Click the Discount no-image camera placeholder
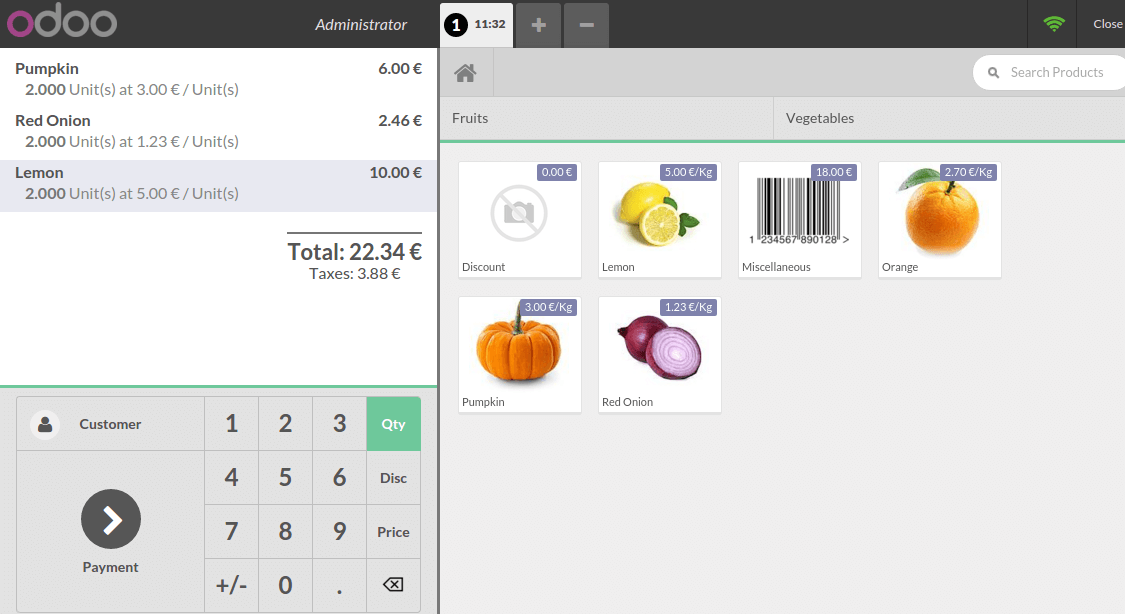The image size is (1125, 614). pos(519,213)
